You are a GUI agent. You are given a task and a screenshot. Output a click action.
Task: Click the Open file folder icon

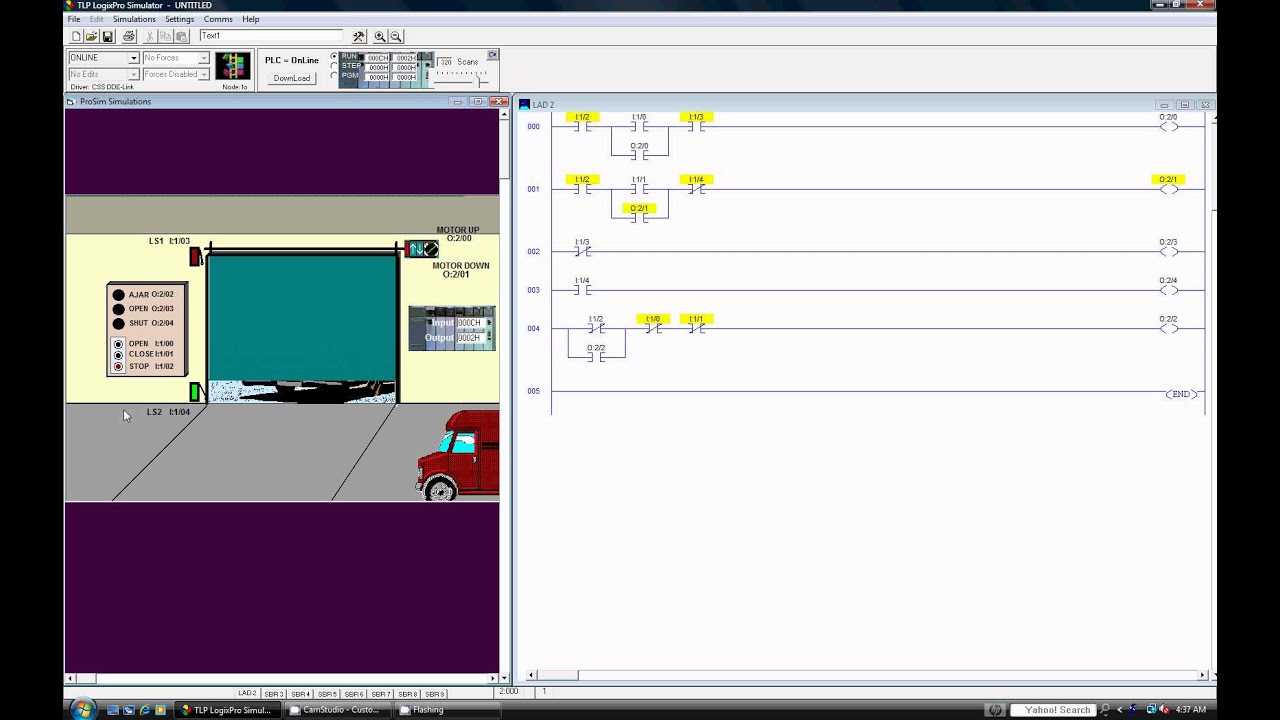point(91,36)
